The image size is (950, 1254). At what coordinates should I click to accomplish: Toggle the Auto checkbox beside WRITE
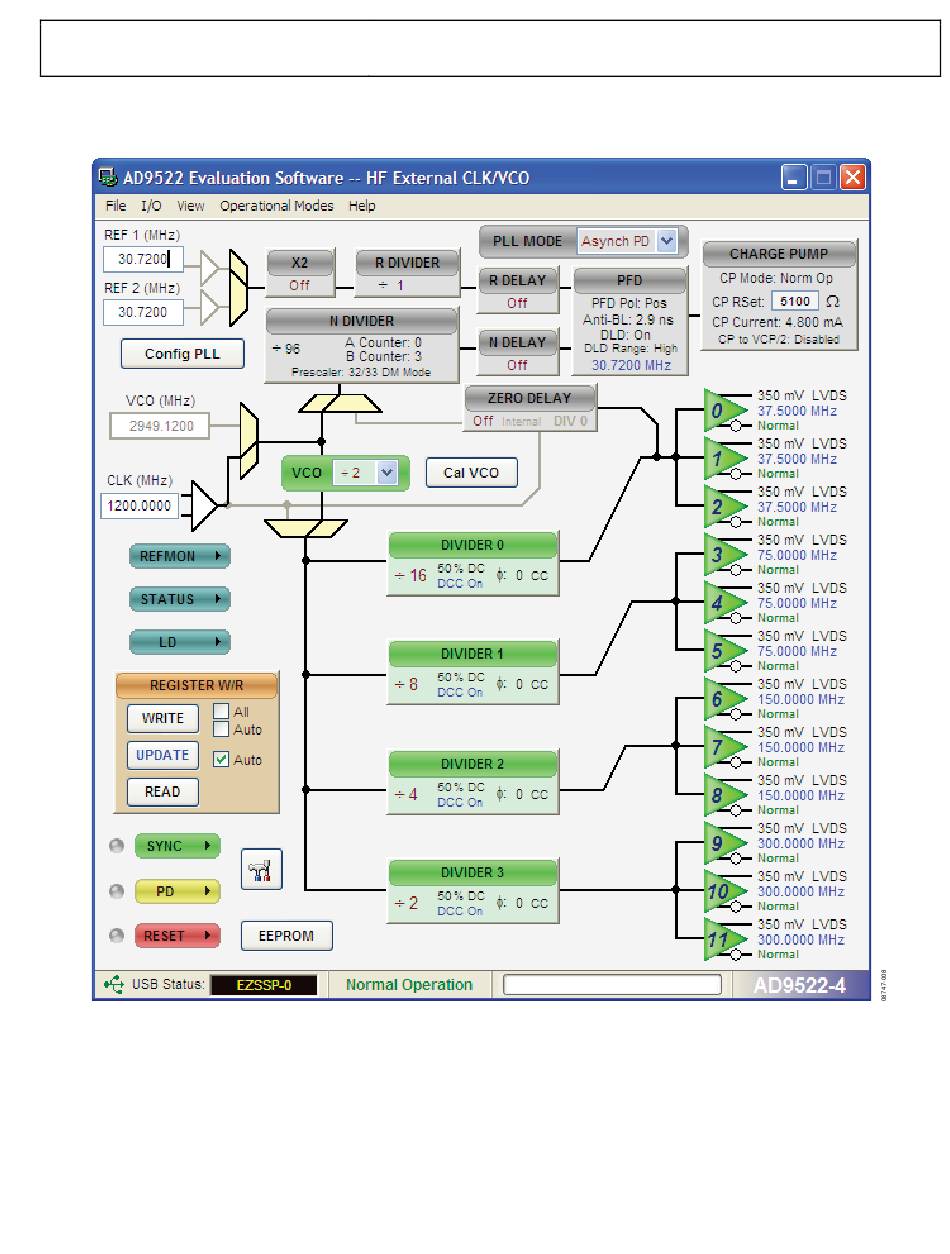pyautogui.click(x=221, y=729)
